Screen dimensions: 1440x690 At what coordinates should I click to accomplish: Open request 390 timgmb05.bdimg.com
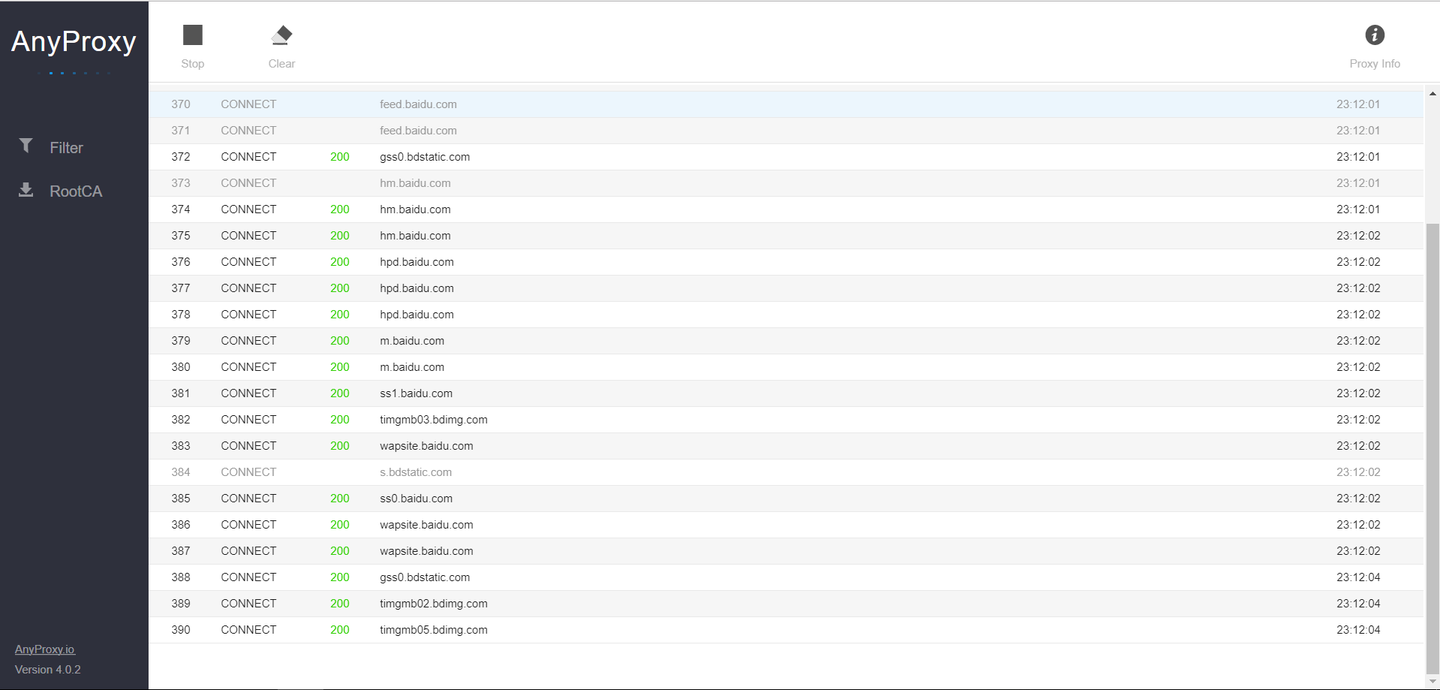click(434, 630)
